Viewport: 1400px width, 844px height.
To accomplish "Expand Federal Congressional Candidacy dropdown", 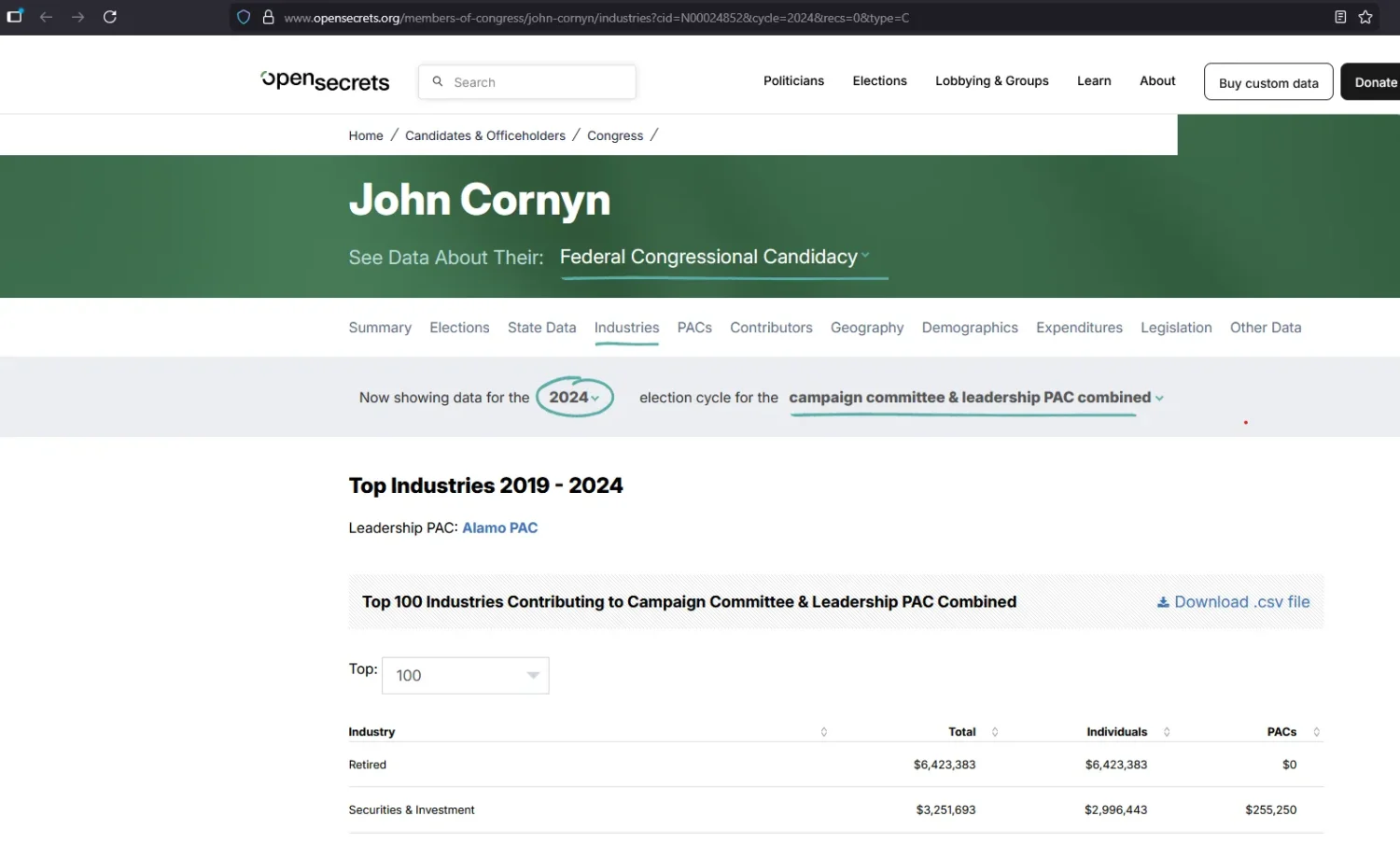I will click(715, 257).
